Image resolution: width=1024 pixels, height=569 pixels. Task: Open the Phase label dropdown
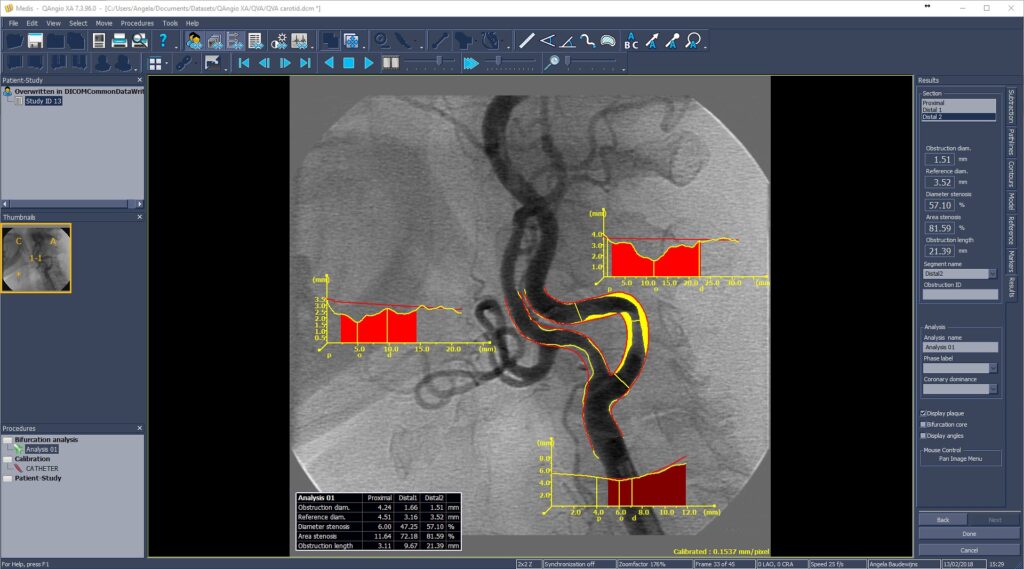coord(992,368)
